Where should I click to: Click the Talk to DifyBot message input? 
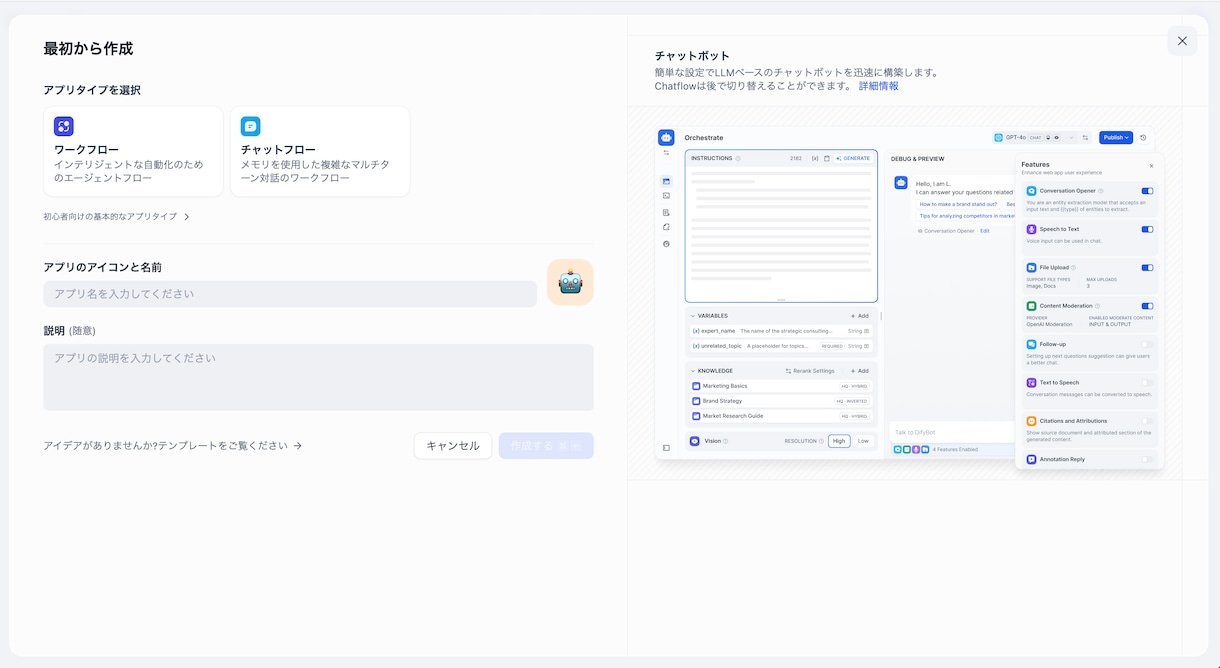point(951,432)
